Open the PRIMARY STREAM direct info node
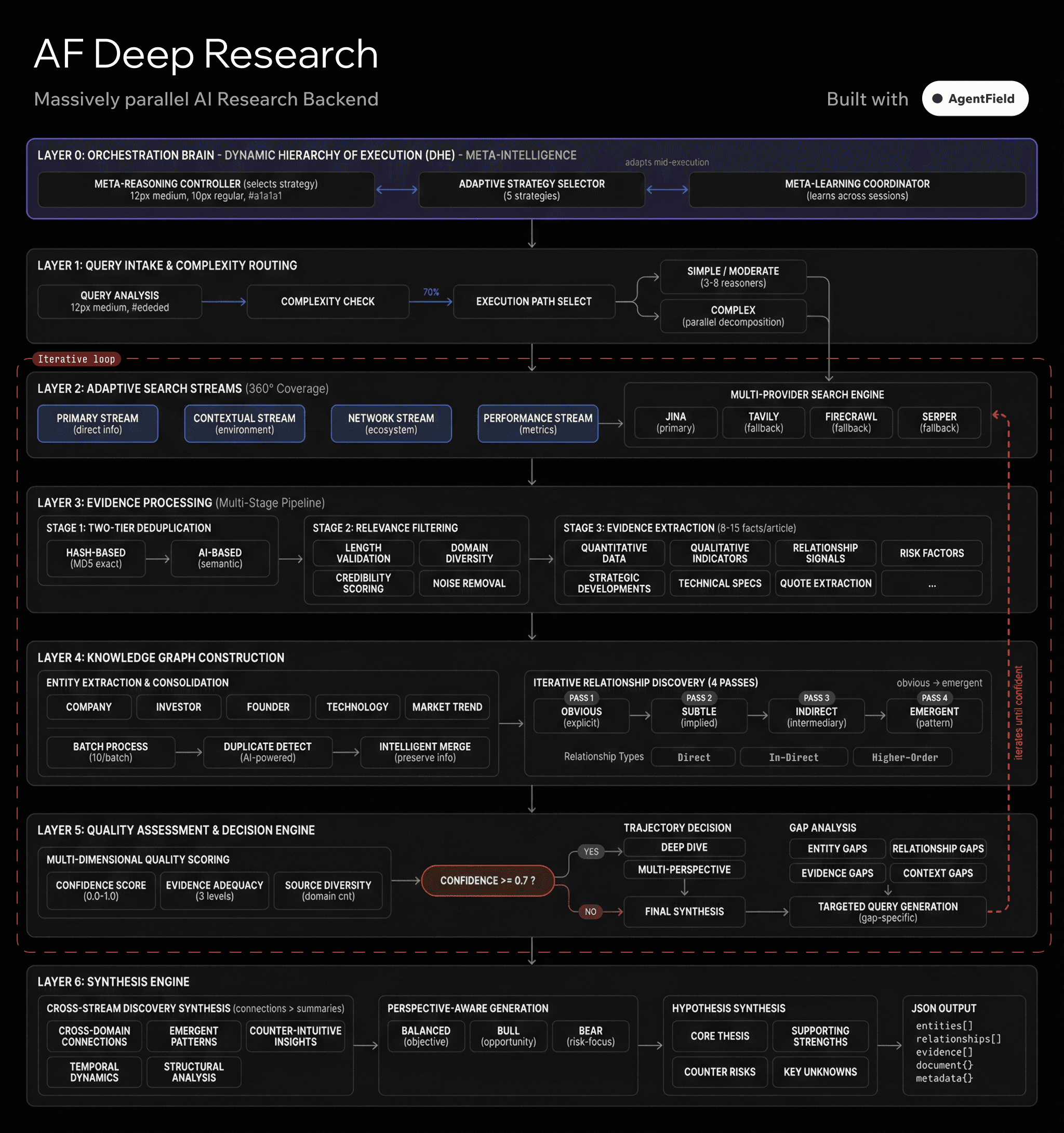 coord(98,423)
